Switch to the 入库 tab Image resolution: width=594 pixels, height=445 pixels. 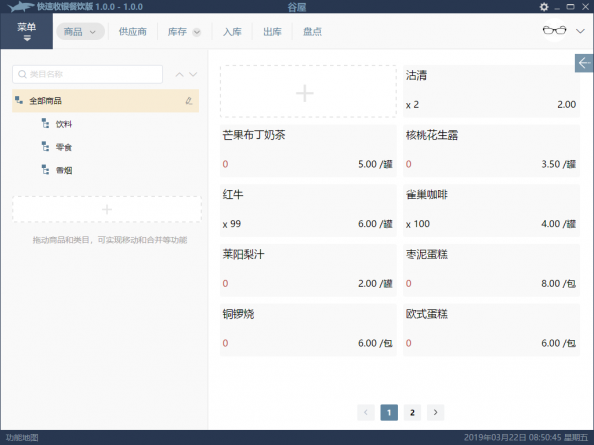point(232,31)
